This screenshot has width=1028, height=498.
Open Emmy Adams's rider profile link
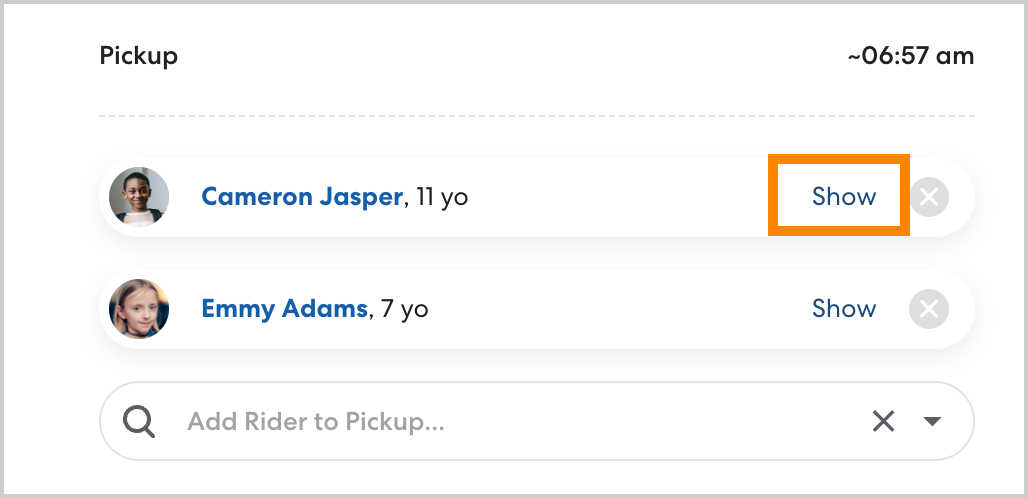pos(284,309)
